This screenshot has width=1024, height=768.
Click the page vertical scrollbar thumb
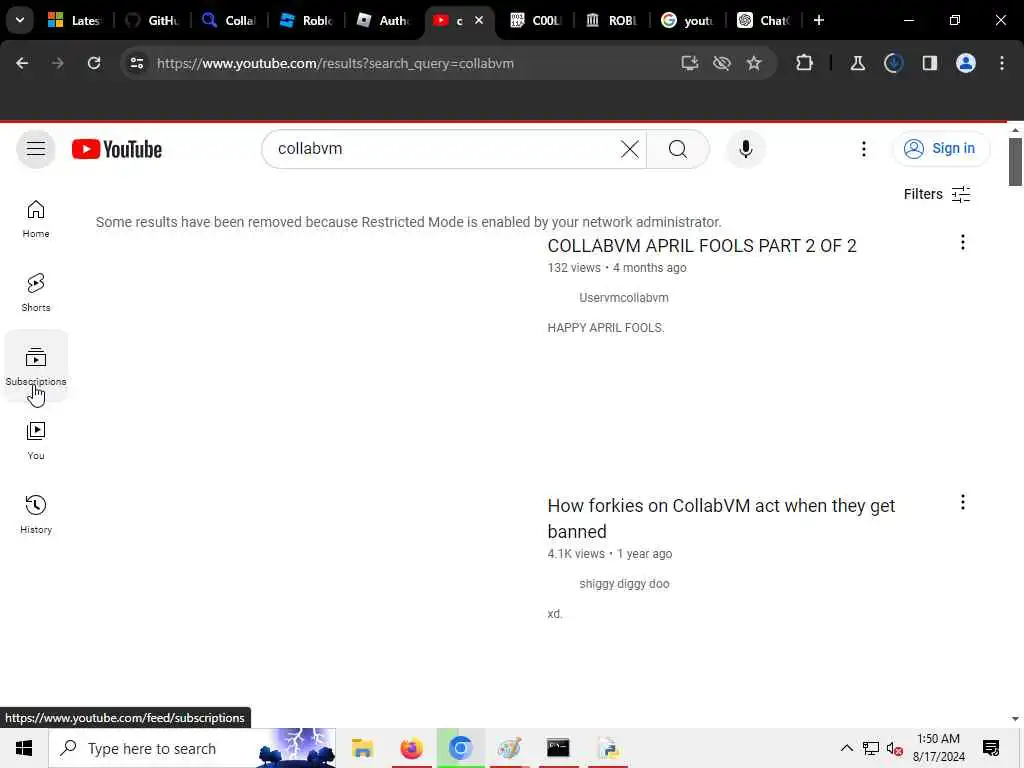coord(1015,162)
